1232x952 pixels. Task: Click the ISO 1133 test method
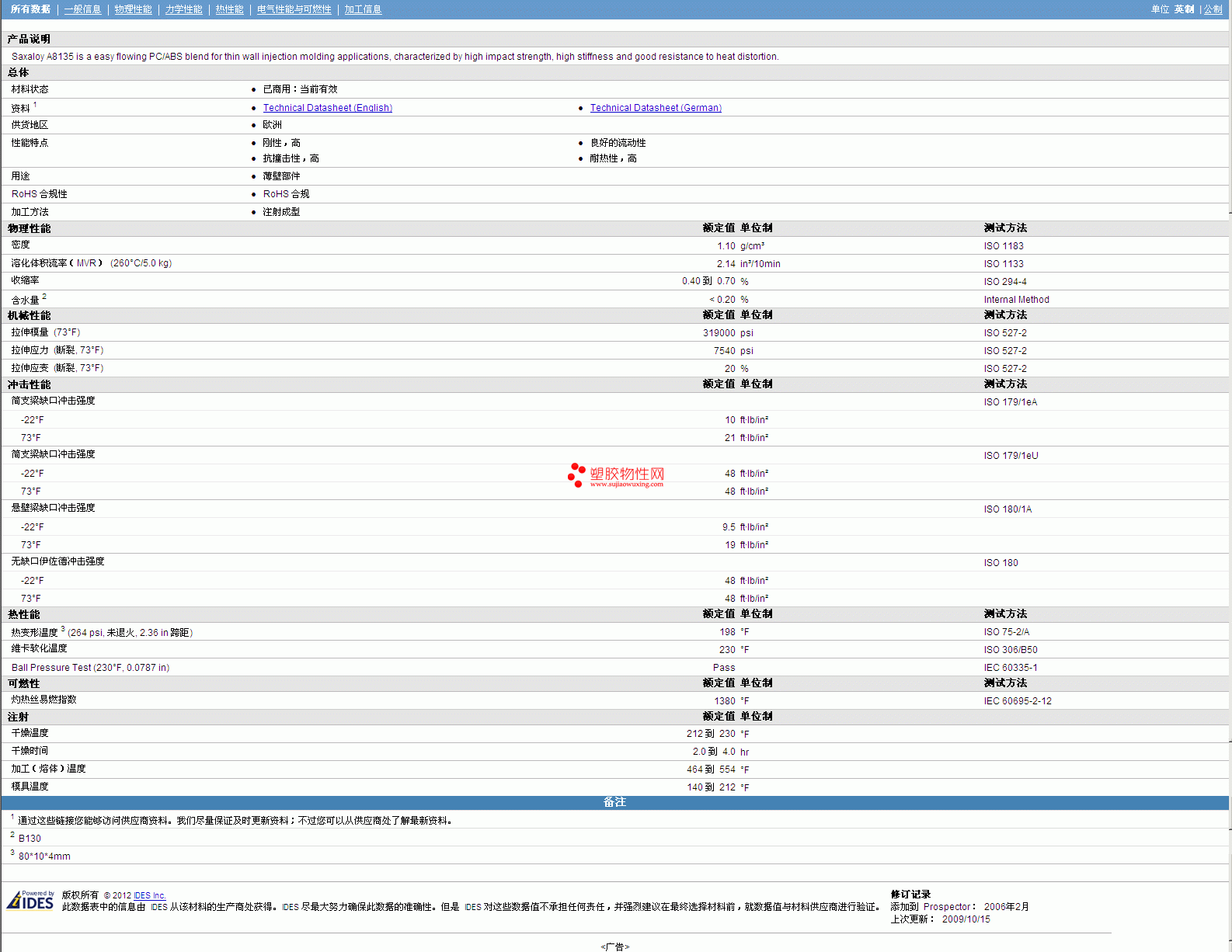[x=1004, y=264]
